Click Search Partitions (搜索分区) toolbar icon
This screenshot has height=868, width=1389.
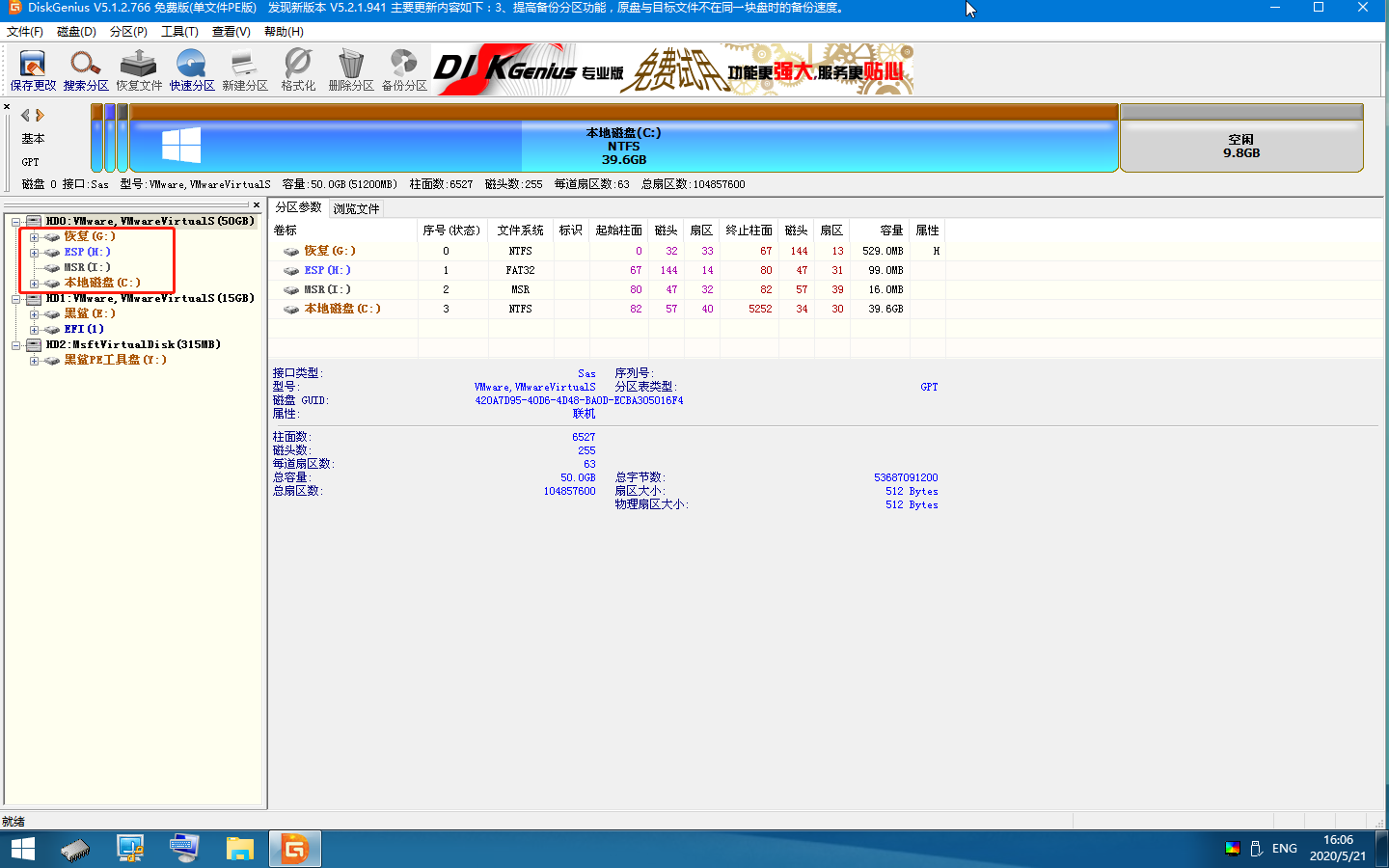[86, 70]
